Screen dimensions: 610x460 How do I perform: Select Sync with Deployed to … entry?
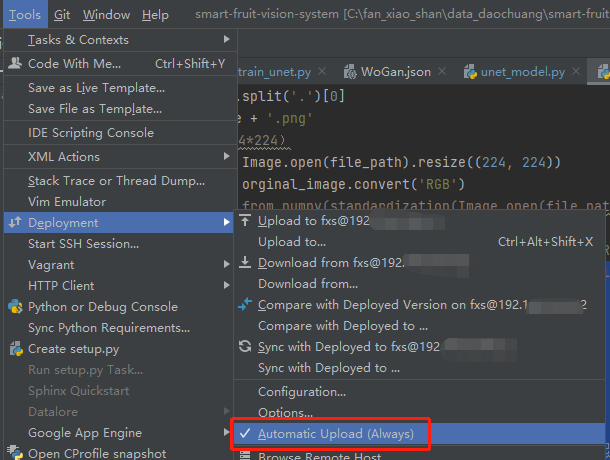419,368
